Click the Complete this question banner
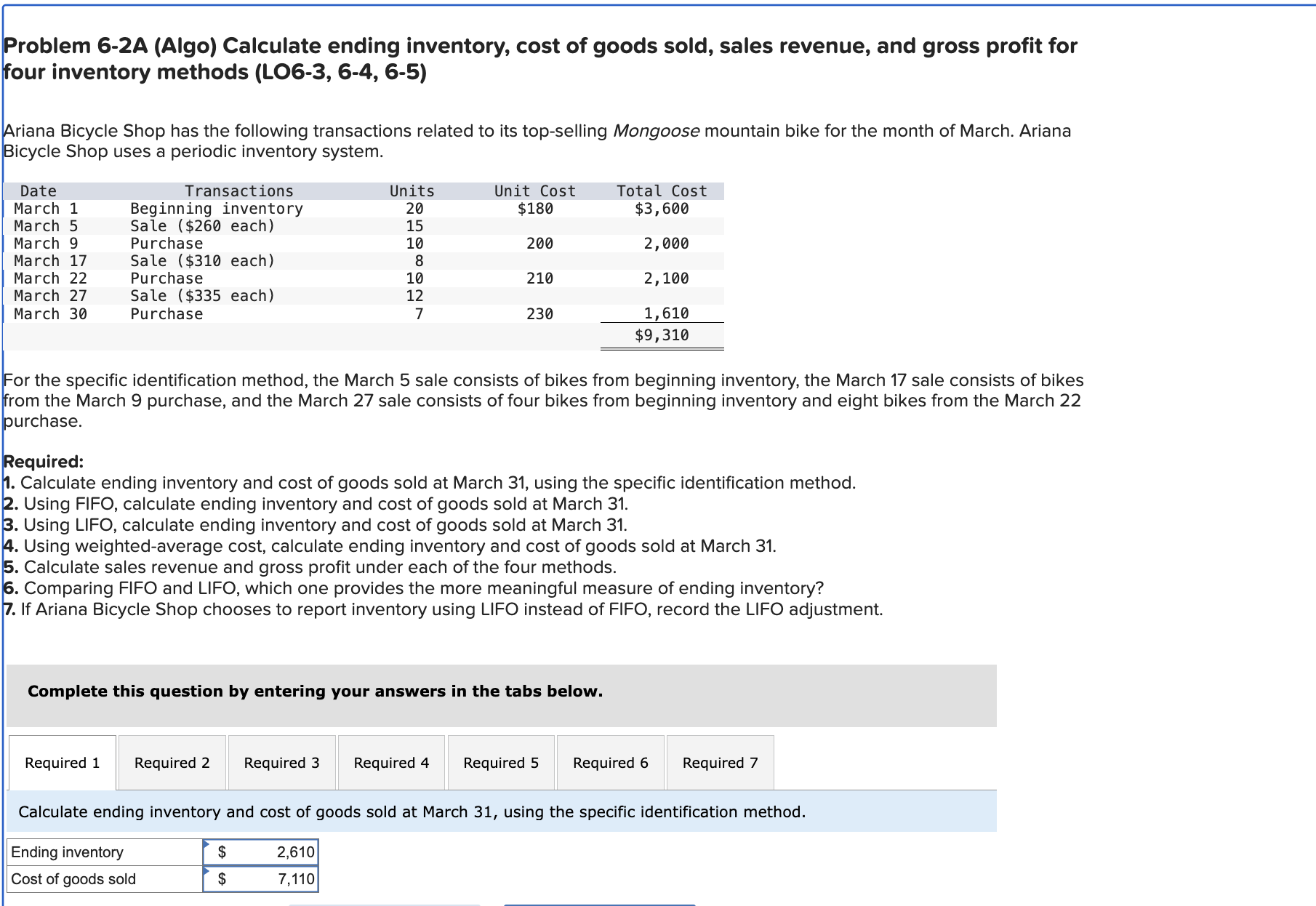This screenshot has height=906, width=1316. tap(315, 691)
